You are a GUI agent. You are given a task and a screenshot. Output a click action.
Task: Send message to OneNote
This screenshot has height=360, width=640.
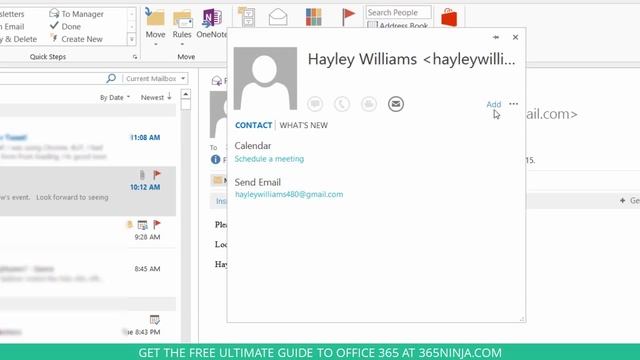point(211,24)
